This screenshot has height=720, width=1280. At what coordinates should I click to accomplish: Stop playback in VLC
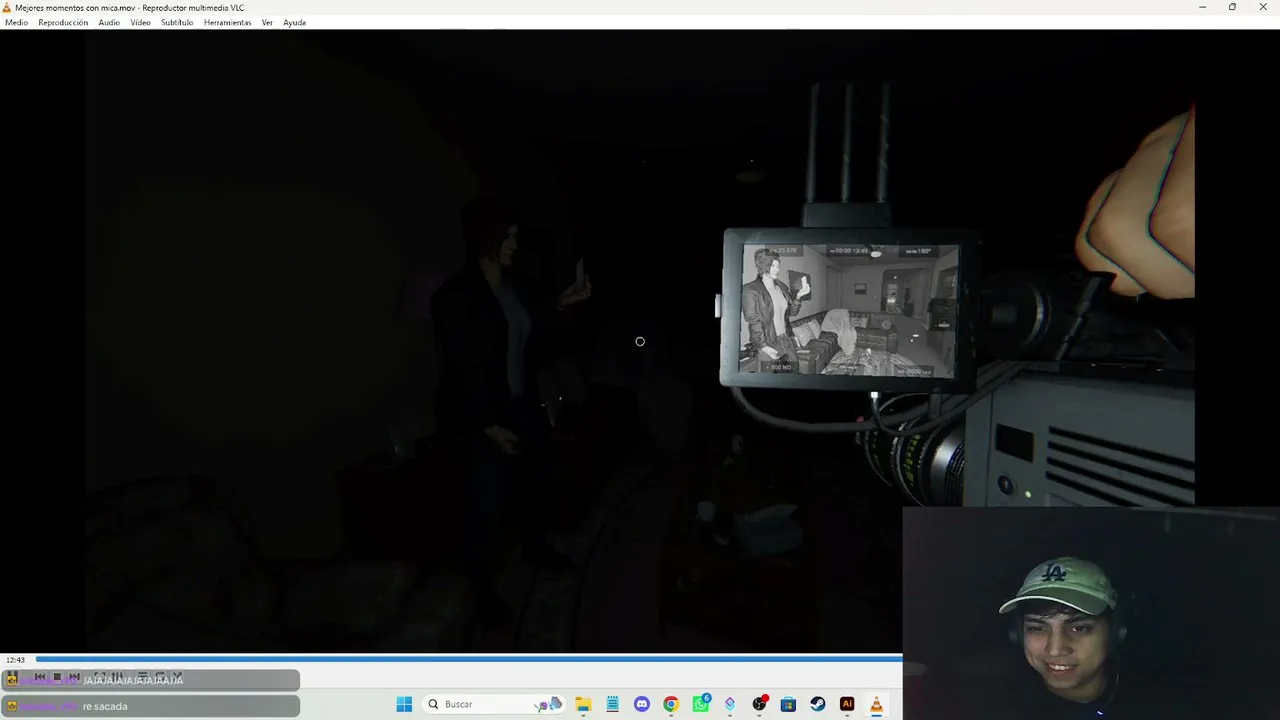[57, 678]
